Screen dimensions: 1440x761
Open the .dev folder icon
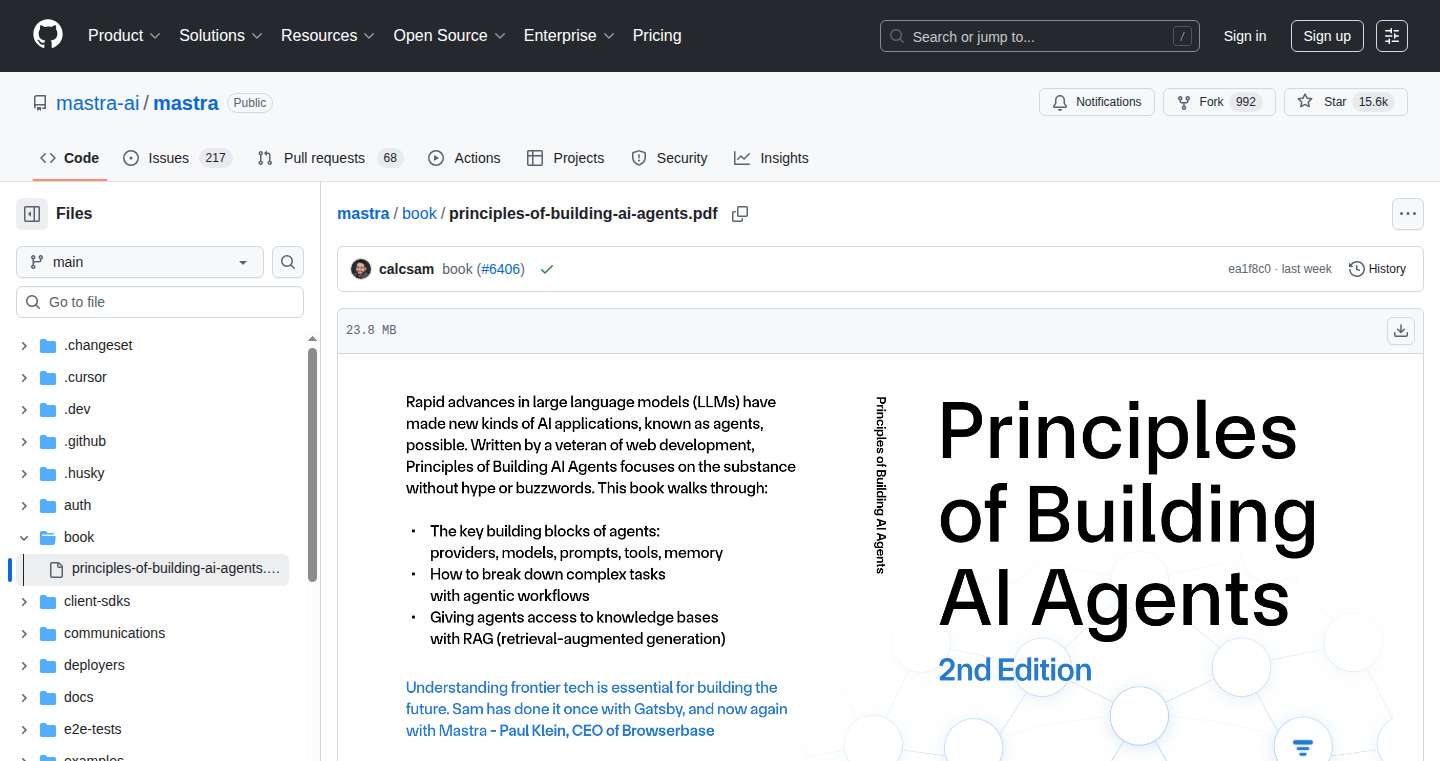click(48, 409)
